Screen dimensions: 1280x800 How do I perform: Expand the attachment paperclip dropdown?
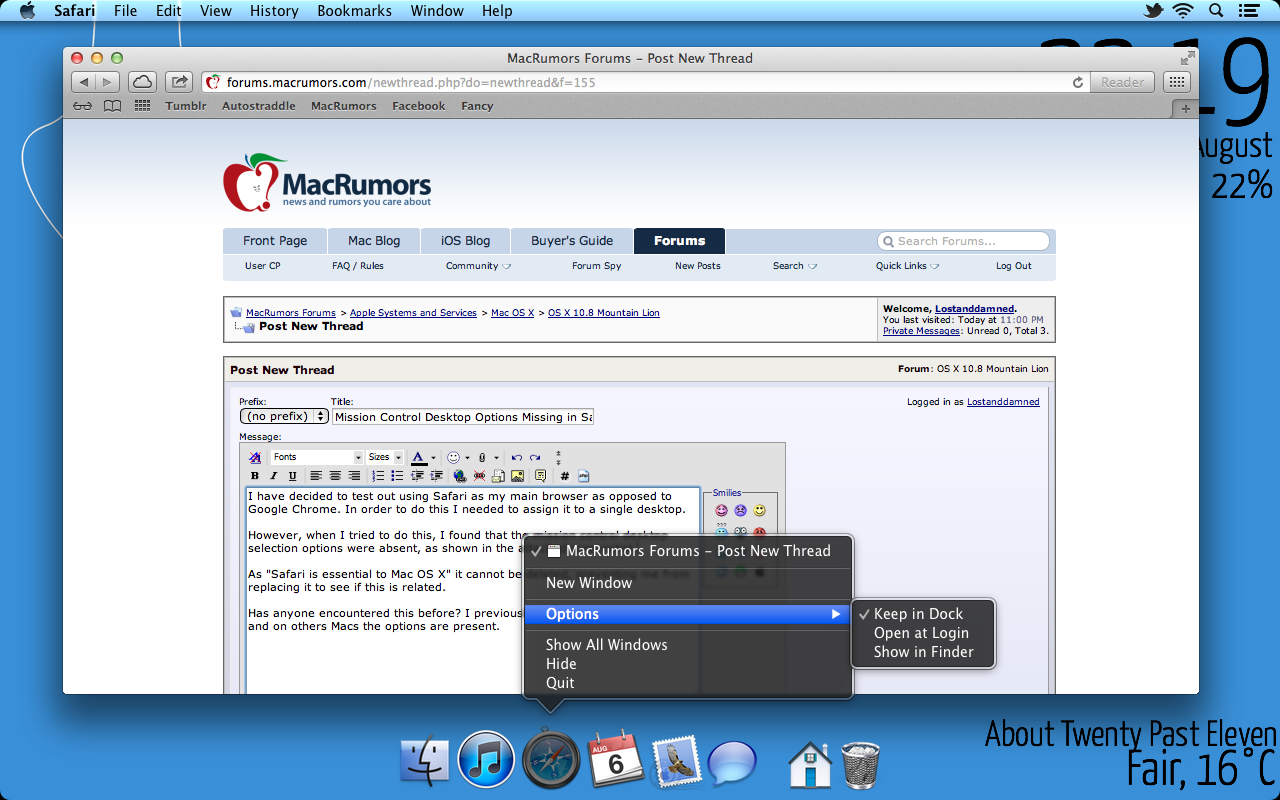point(496,458)
